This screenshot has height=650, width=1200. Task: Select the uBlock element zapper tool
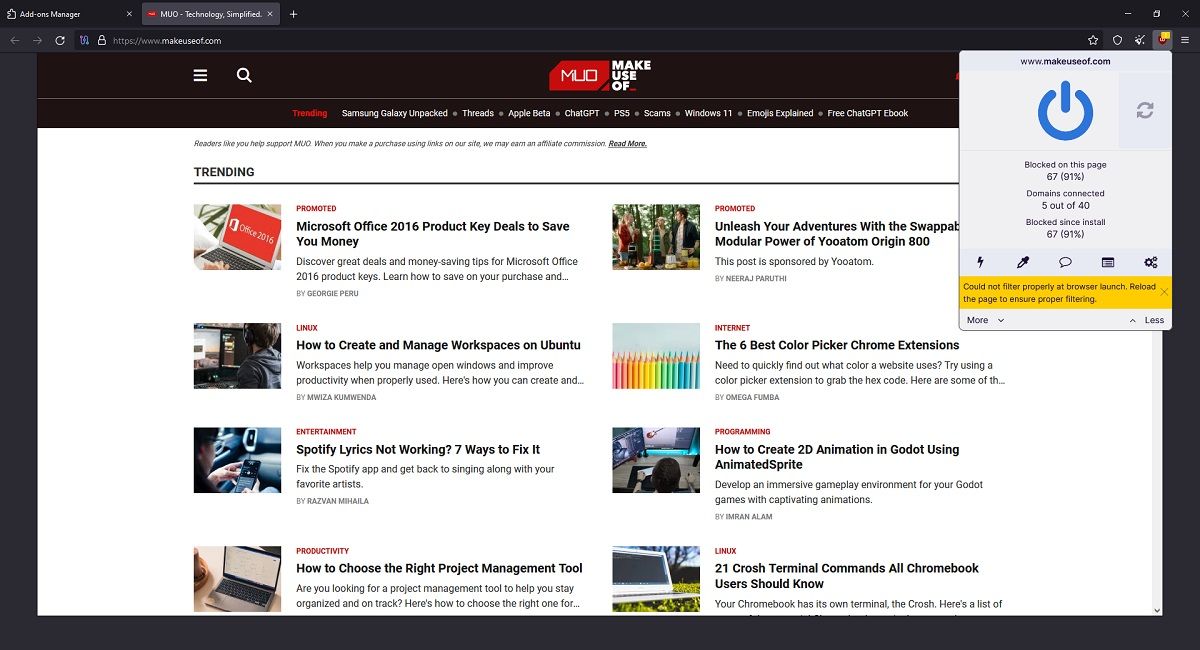tap(980, 262)
